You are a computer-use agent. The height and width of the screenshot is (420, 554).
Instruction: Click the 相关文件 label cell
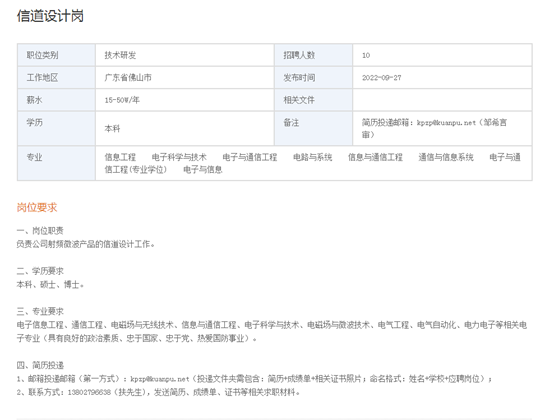tap(313, 100)
